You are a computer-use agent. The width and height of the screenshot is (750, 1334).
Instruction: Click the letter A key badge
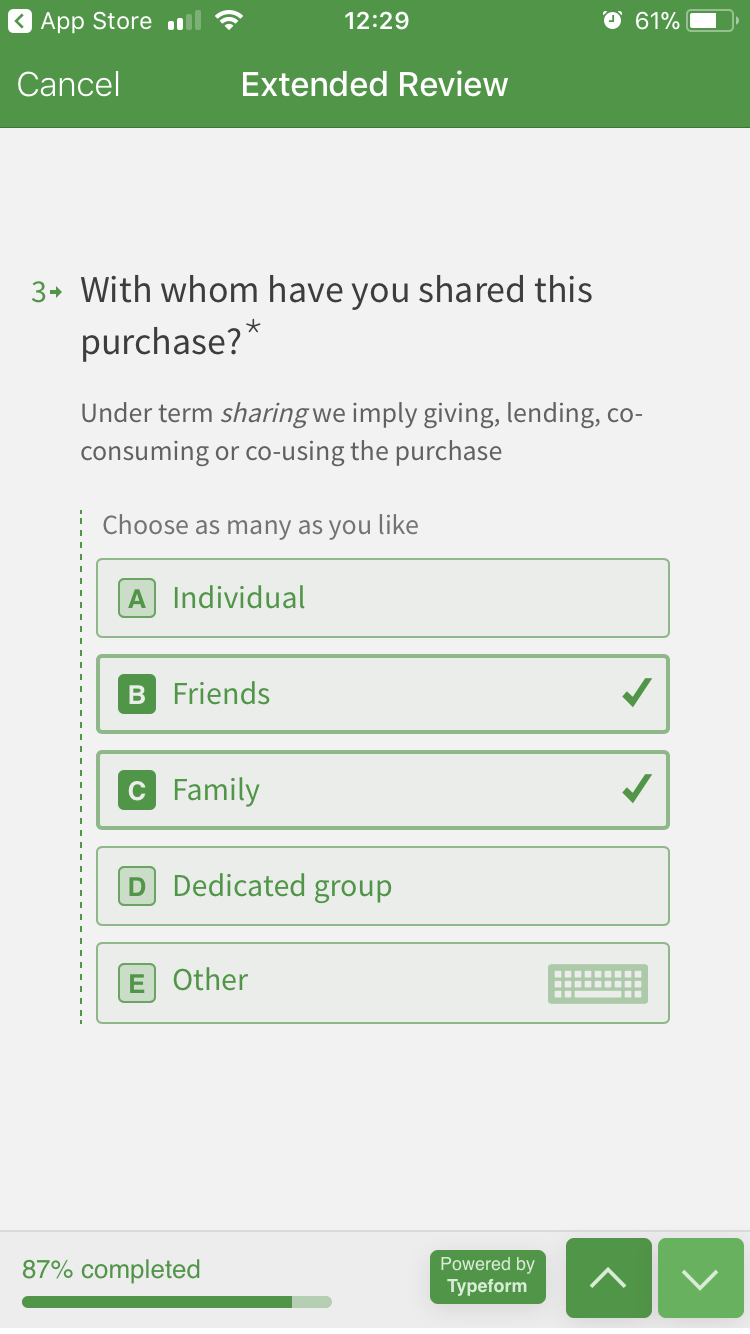[x=137, y=598]
